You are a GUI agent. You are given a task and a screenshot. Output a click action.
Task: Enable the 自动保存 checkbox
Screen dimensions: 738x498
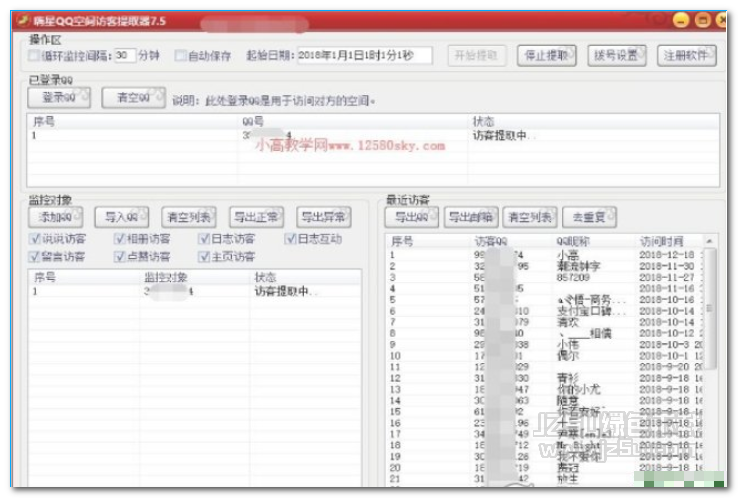[x=180, y=56]
